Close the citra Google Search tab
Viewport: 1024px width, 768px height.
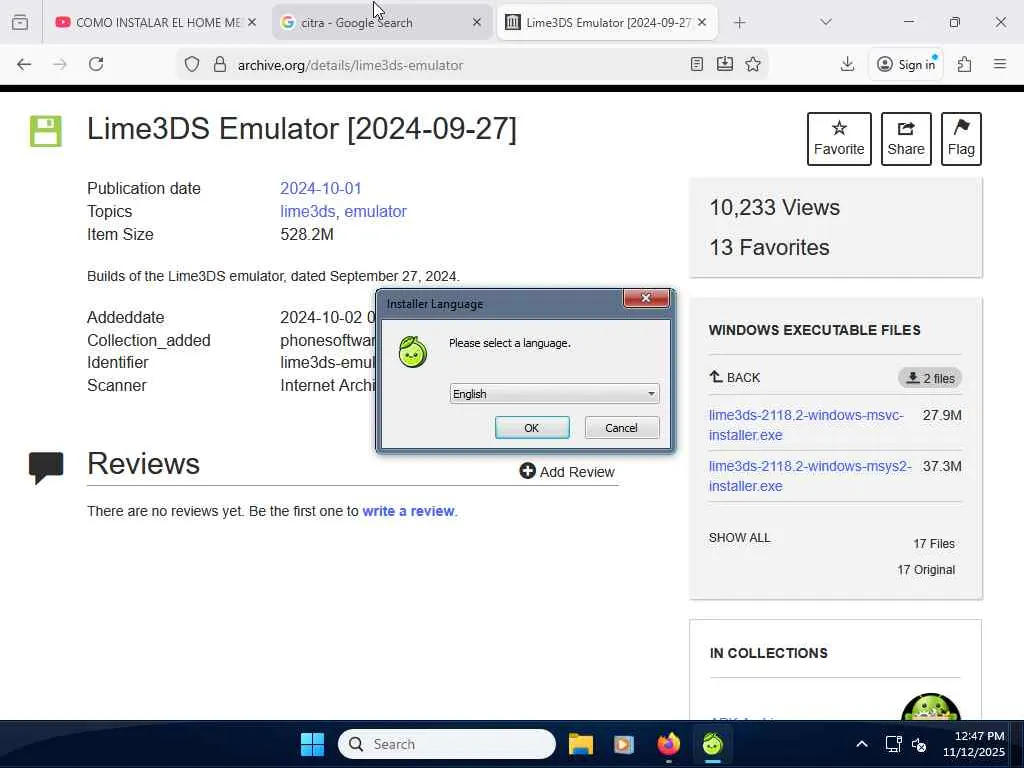click(x=477, y=22)
